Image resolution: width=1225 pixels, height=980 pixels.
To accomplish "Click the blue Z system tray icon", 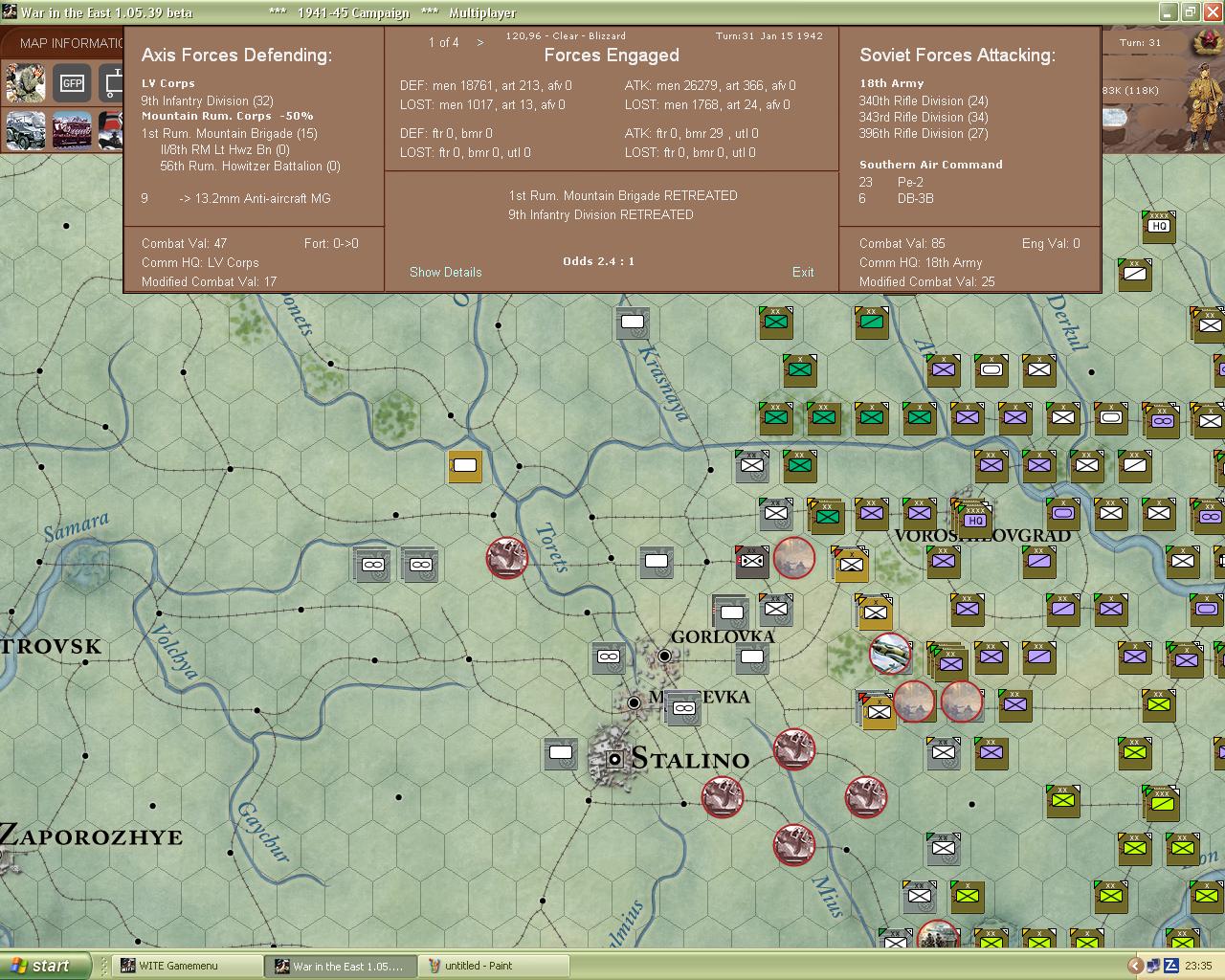I will point(1170,966).
